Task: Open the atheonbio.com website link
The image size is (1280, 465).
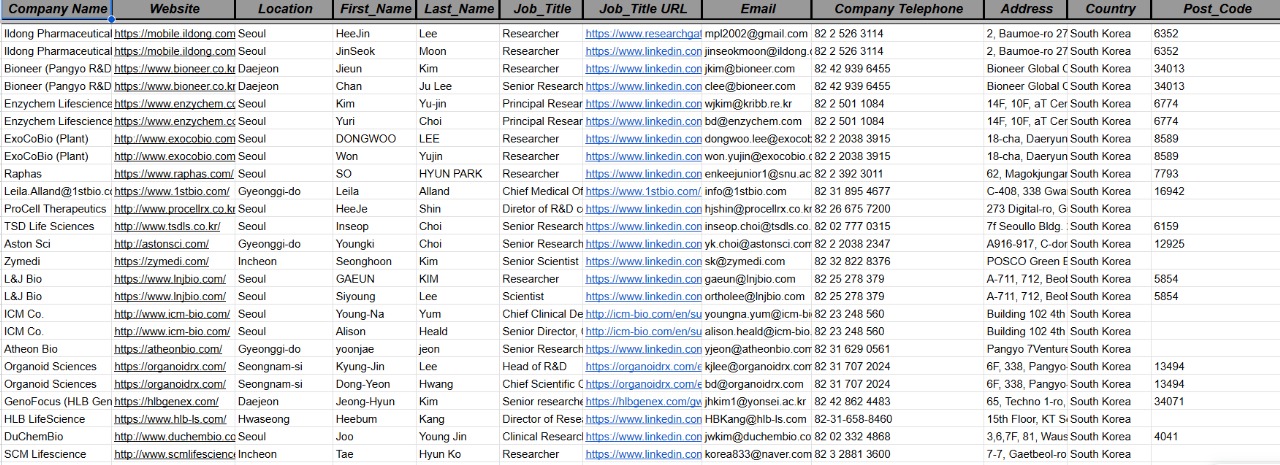Action: (x=168, y=349)
